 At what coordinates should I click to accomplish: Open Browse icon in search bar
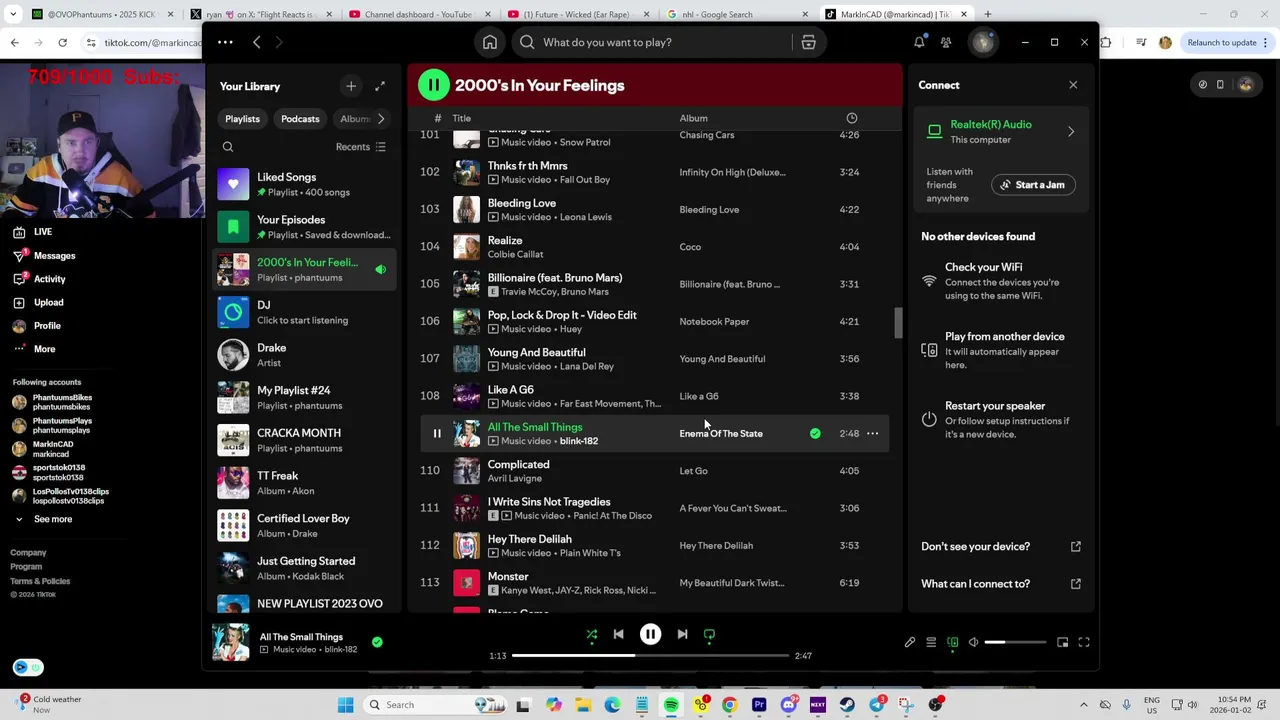[x=808, y=42]
